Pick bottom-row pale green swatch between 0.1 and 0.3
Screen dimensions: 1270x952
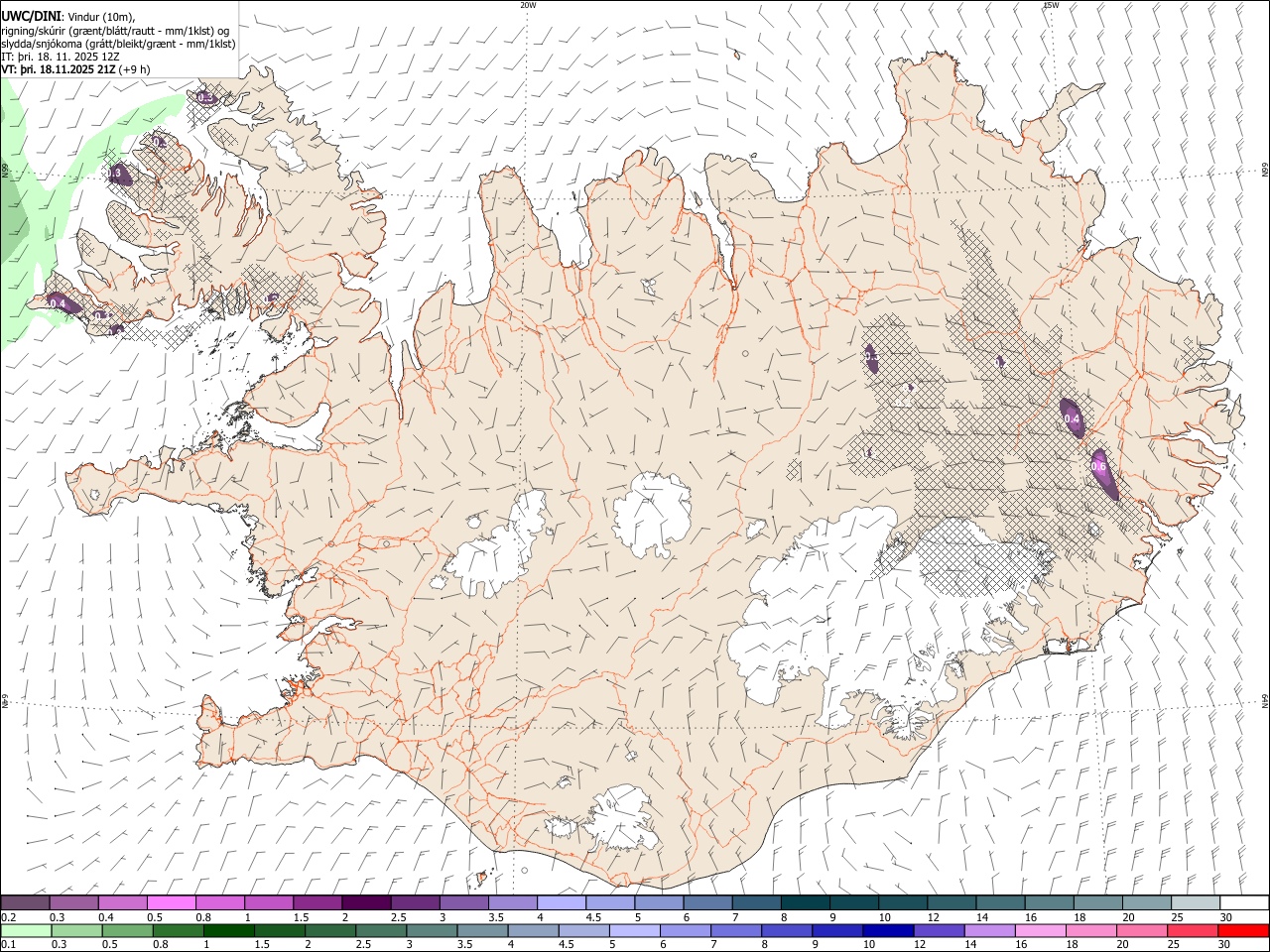pyautogui.click(x=27, y=930)
